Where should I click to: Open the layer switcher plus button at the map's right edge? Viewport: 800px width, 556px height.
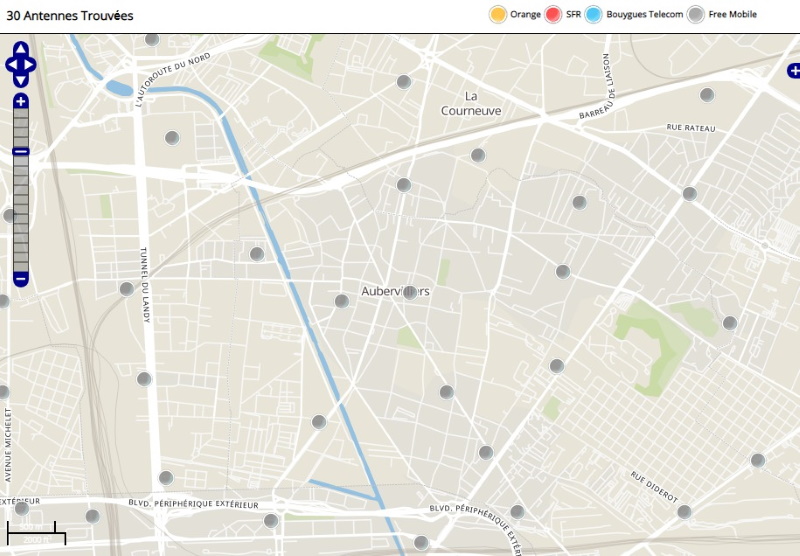[794, 71]
